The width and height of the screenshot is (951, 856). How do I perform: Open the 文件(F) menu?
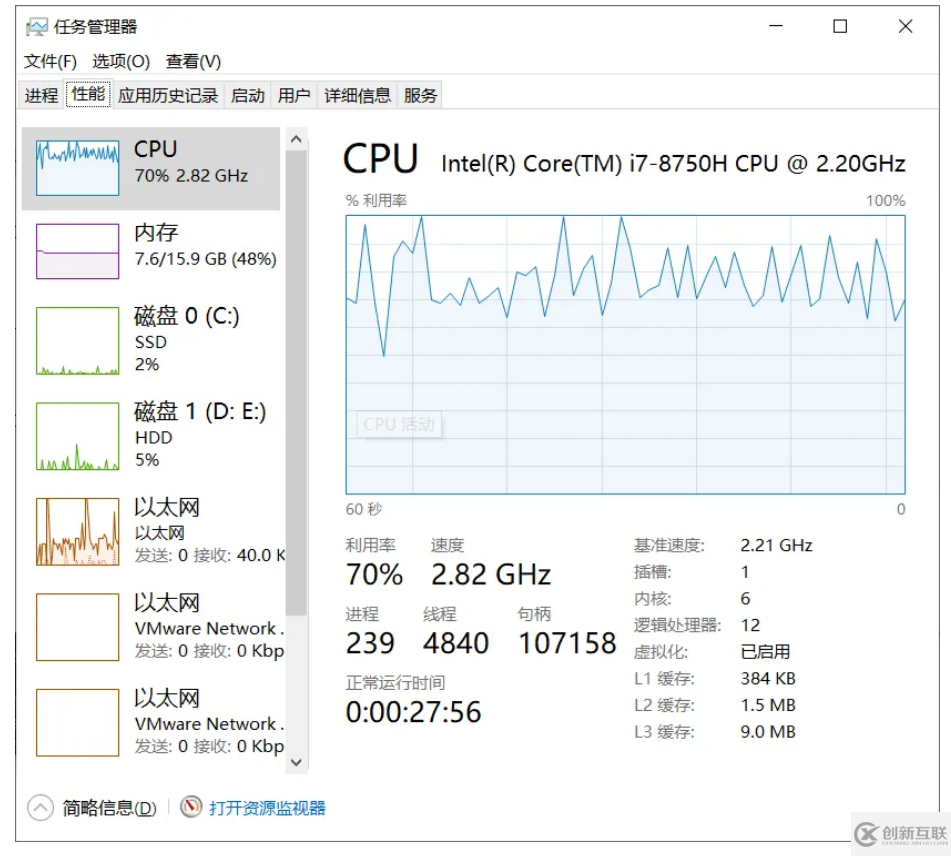click(50, 62)
